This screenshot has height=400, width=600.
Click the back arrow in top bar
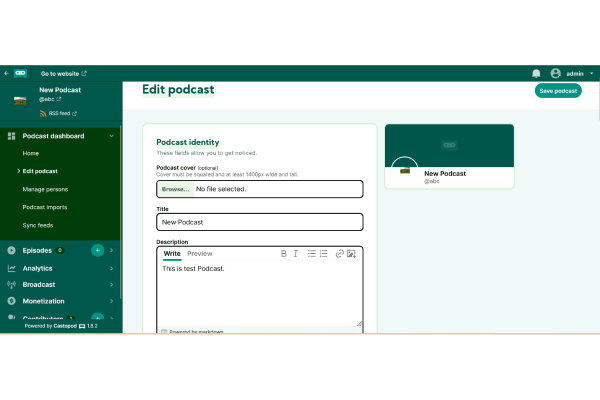[x=7, y=73]
